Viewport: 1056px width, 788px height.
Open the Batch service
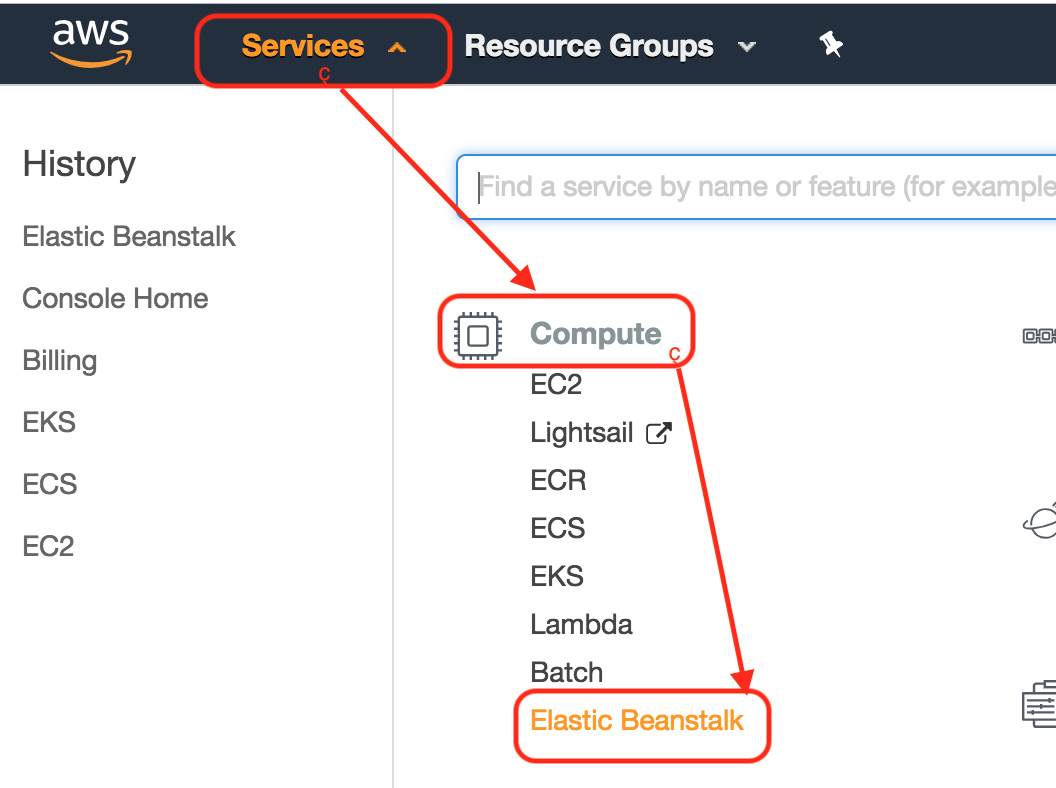[x=566, y=673]
